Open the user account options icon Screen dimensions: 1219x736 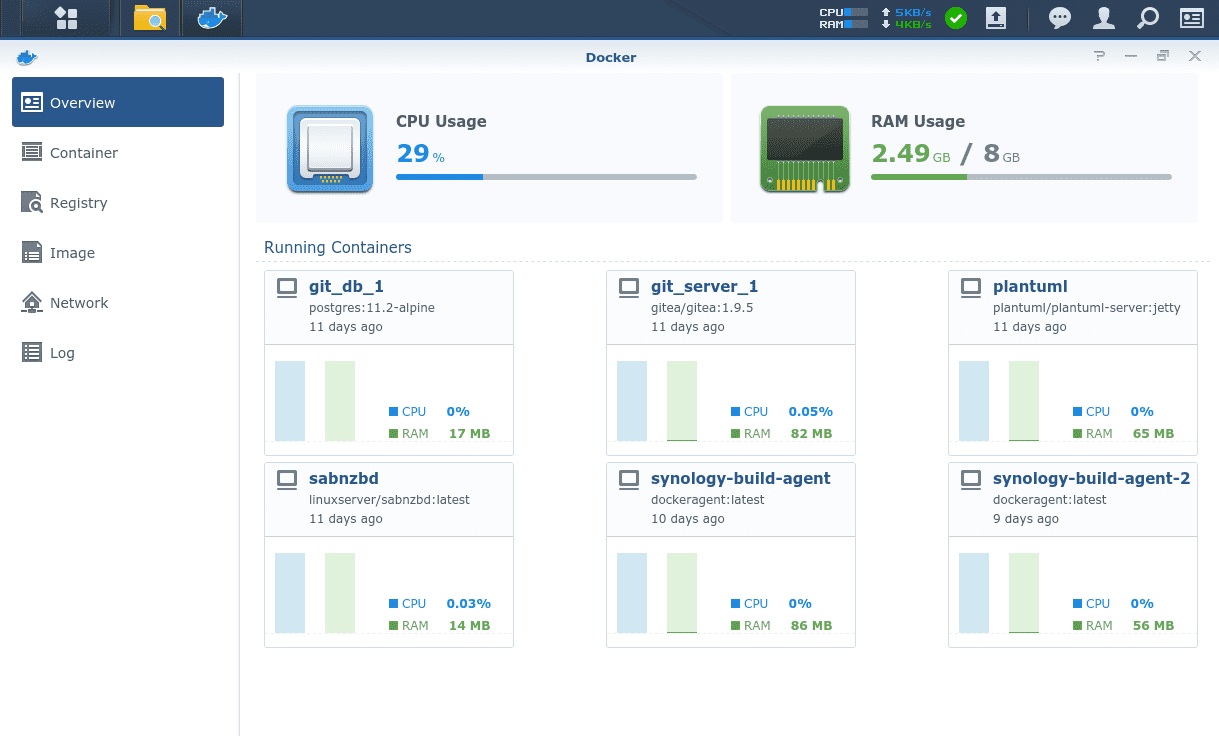(x=1104, y=18)
